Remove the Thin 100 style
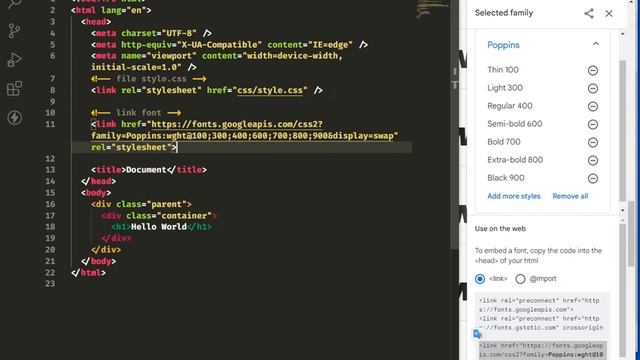This screenshot has width=640, height=360. [593, 70]
